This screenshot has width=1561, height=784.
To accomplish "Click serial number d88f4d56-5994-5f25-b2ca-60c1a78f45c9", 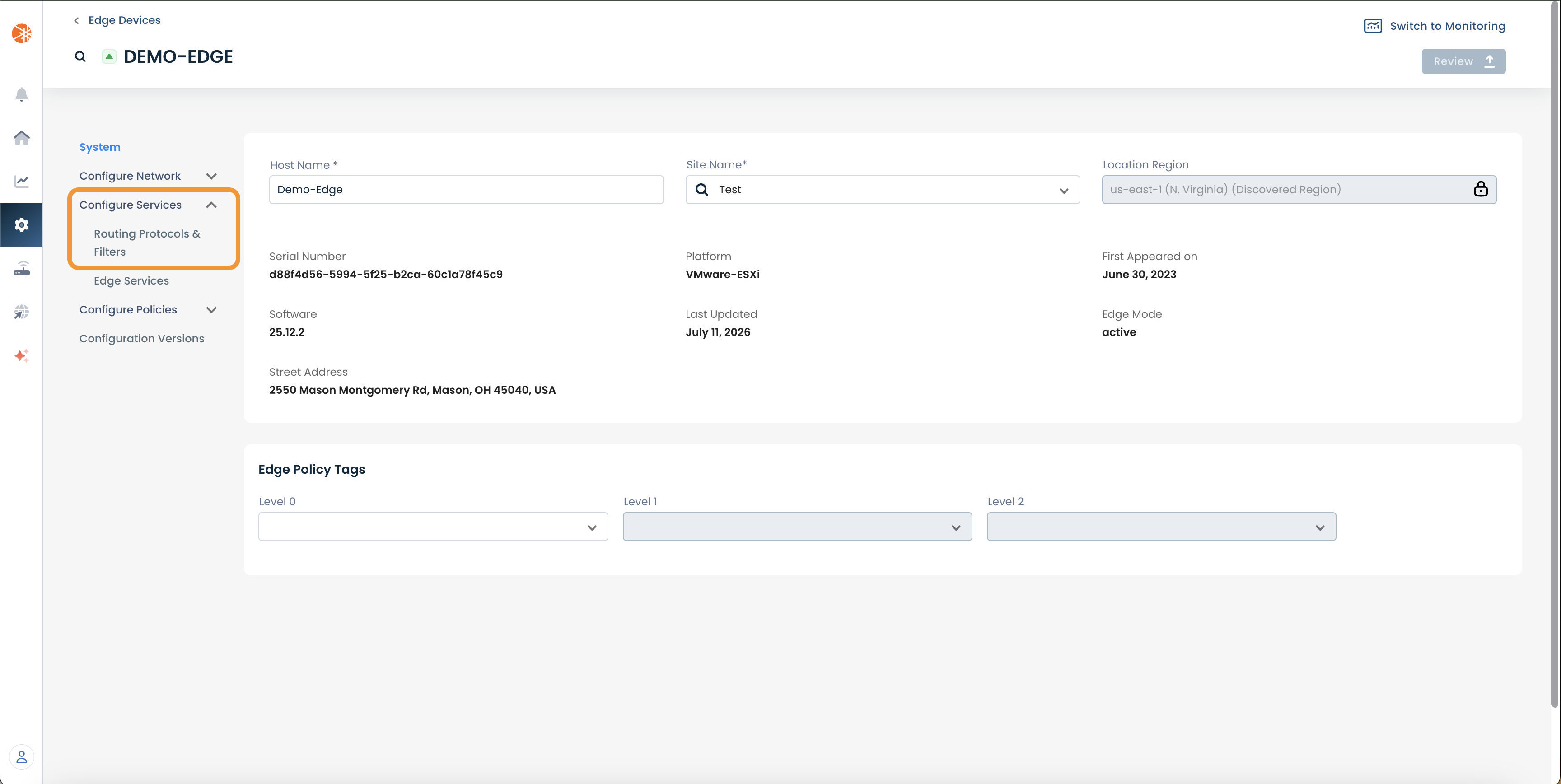I will pyautogui.click(x=385, y=275).
